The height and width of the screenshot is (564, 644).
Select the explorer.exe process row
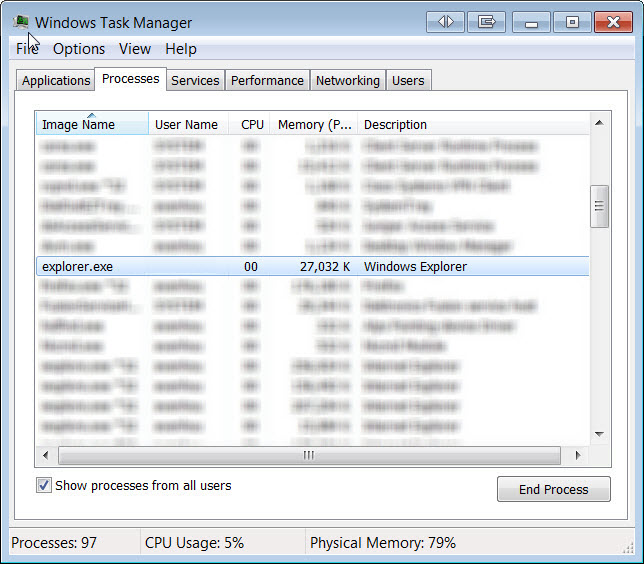point(313,267)
